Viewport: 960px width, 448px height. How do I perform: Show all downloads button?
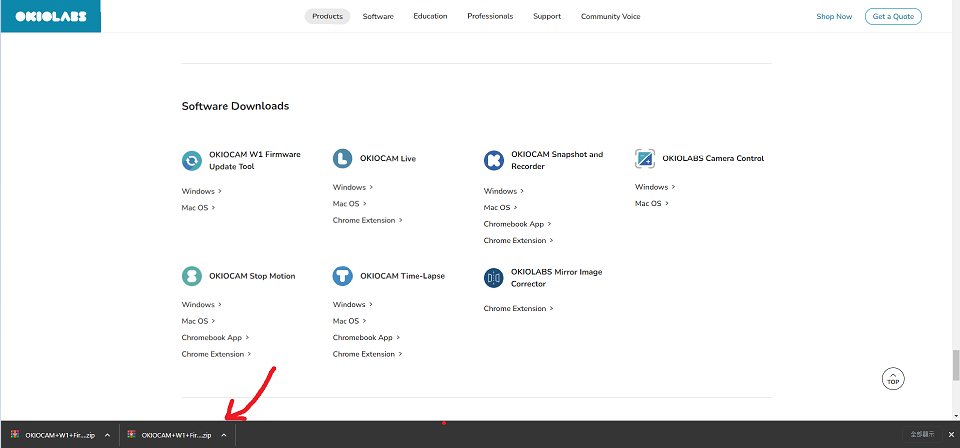click(922, 435)
